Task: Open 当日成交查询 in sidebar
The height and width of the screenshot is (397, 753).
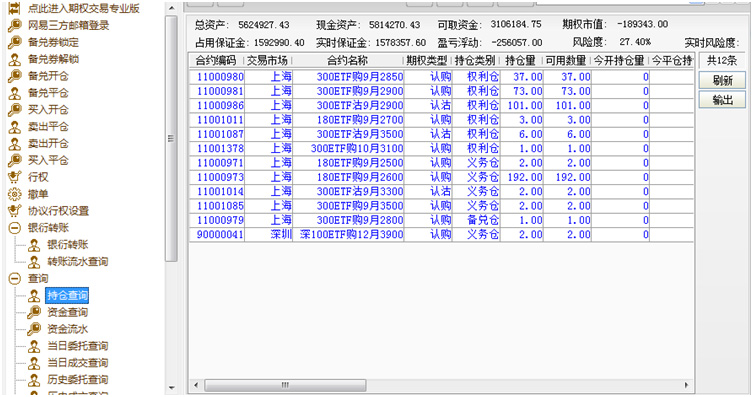Action: [x=77, y=363]
